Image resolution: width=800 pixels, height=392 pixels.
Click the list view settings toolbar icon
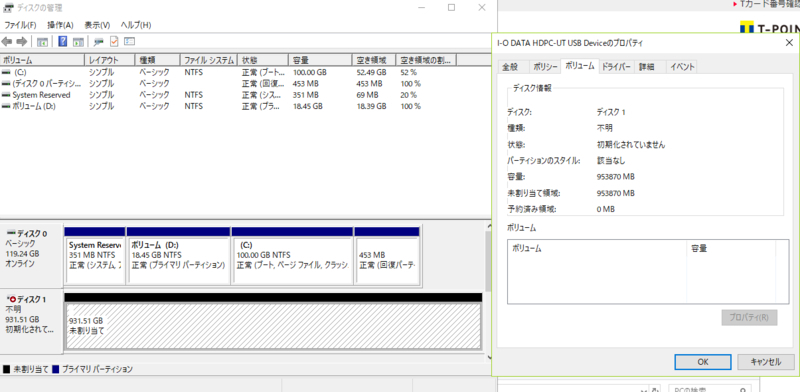(129, 41)
